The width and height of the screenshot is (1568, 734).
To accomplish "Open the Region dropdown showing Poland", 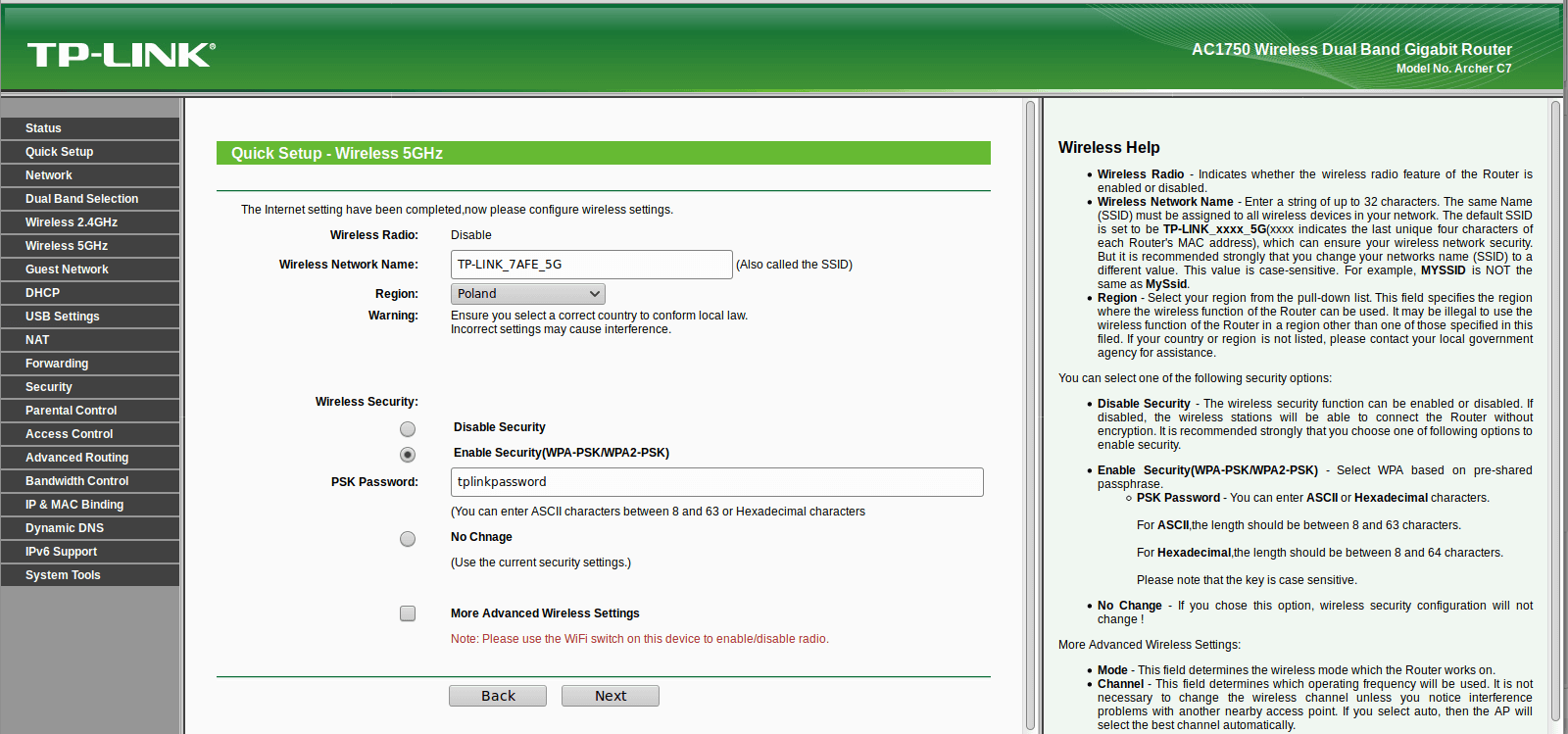I will click(x=528, y=294).
